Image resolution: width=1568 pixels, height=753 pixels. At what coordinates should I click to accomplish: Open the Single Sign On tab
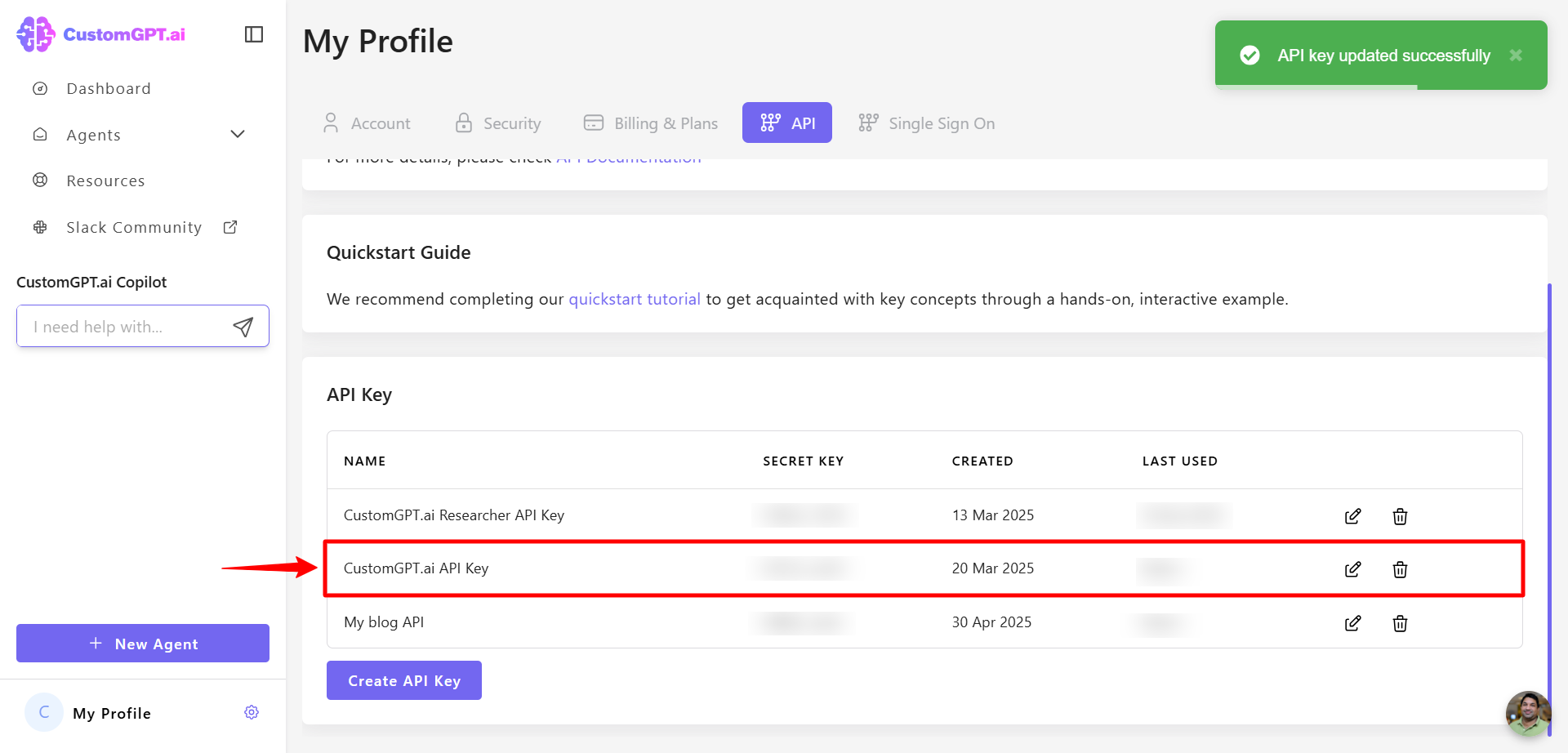point(927,123)
